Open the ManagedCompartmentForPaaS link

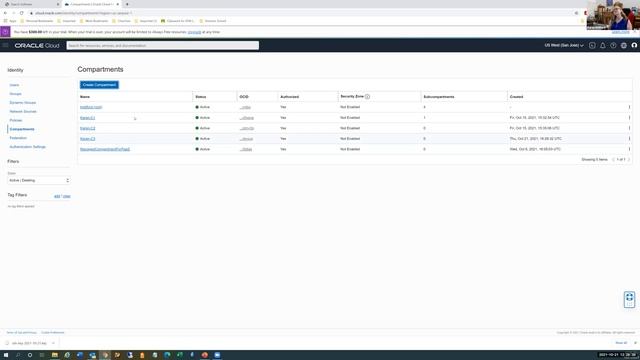point(105,149)
